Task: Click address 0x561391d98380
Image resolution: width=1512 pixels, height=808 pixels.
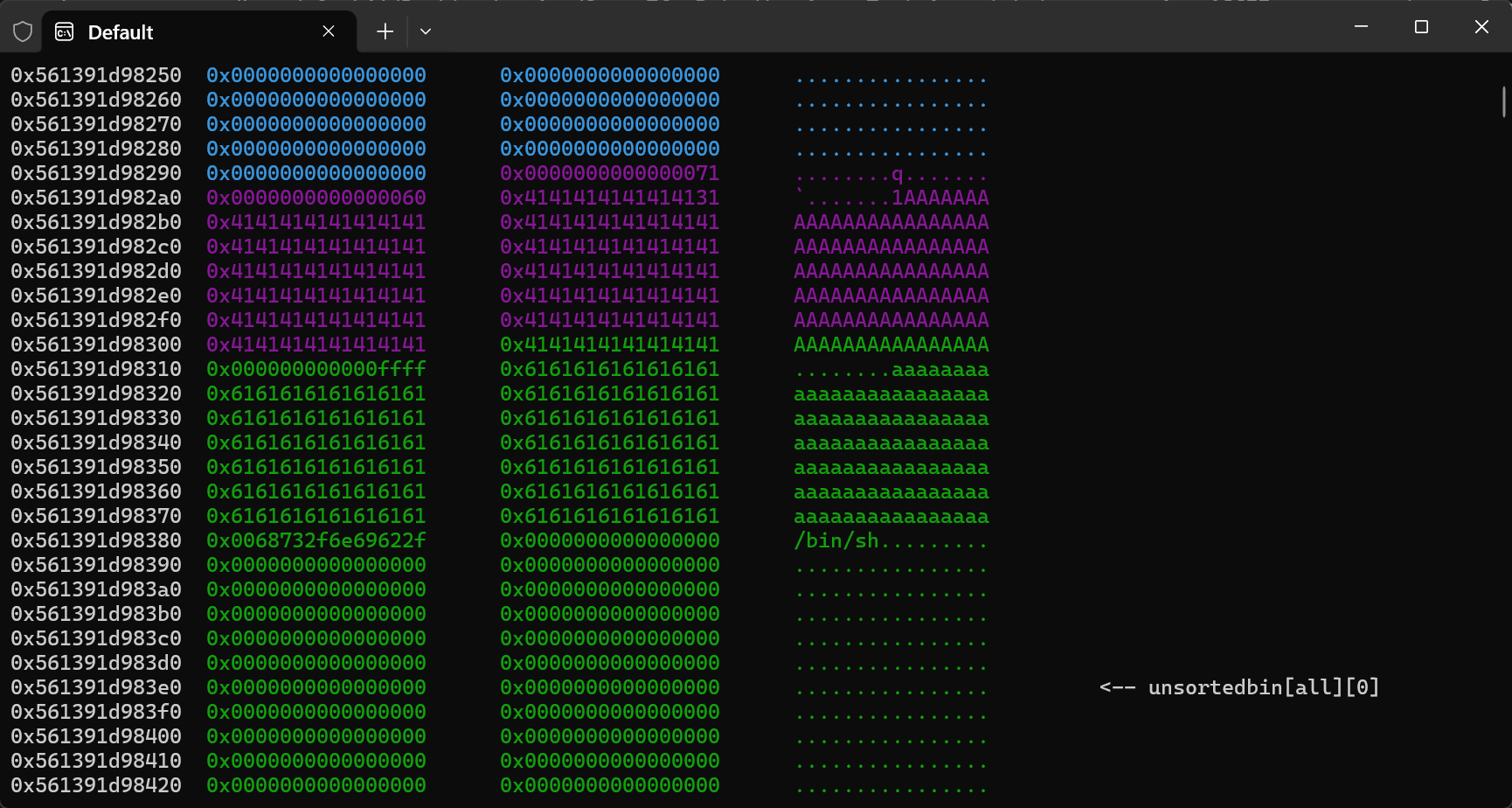Action: click(x=96, y=540)
